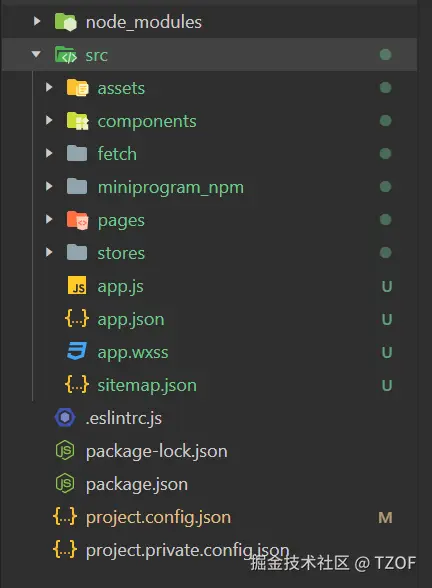Open the package-lock.json file
The height and width of the screenshot is (588, 432).
pyautogui.click(x=157, y=452)
